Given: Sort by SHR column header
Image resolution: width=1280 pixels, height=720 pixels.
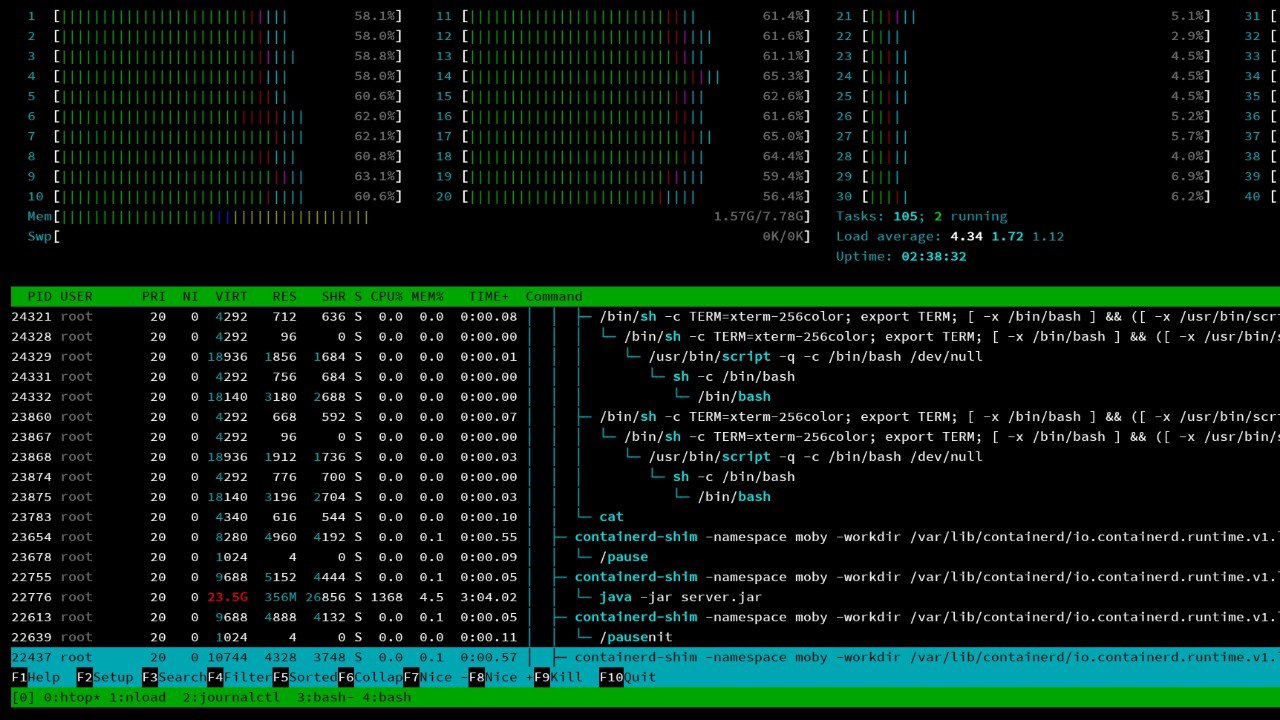Looking at the screenshot, I should tap(333, 297).
